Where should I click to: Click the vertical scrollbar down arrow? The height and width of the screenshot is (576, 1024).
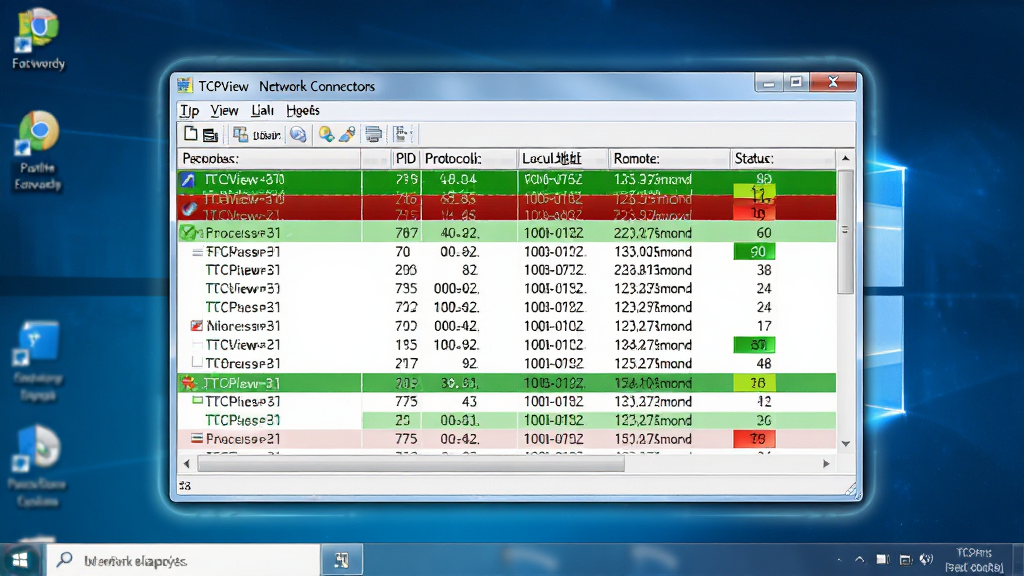[x=846, y=443]
